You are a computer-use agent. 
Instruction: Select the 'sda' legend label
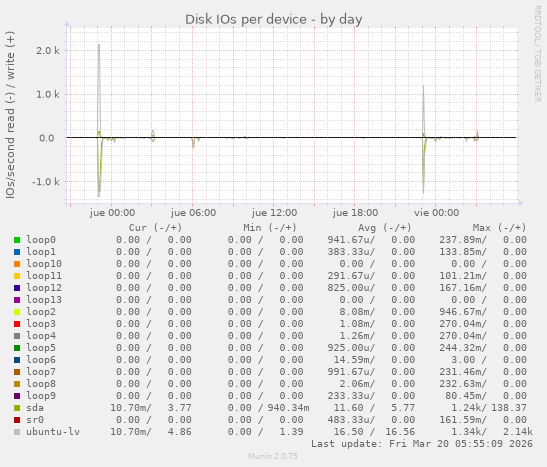tap(35, 408)
